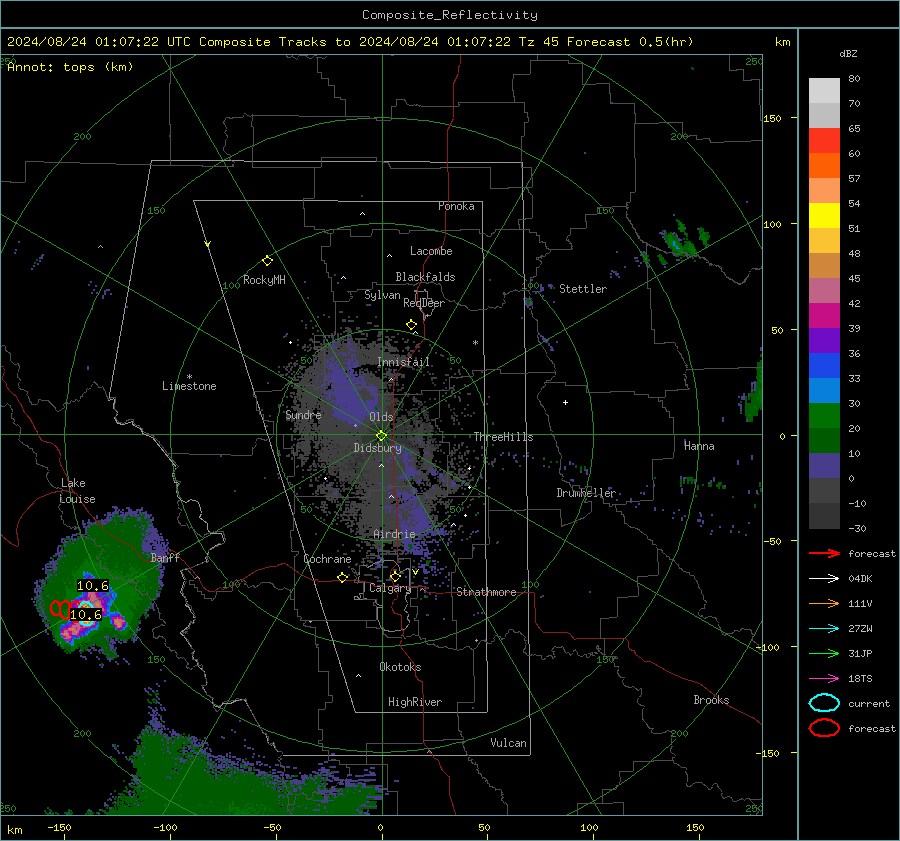Click the HighRiver city label

(415, 702)
